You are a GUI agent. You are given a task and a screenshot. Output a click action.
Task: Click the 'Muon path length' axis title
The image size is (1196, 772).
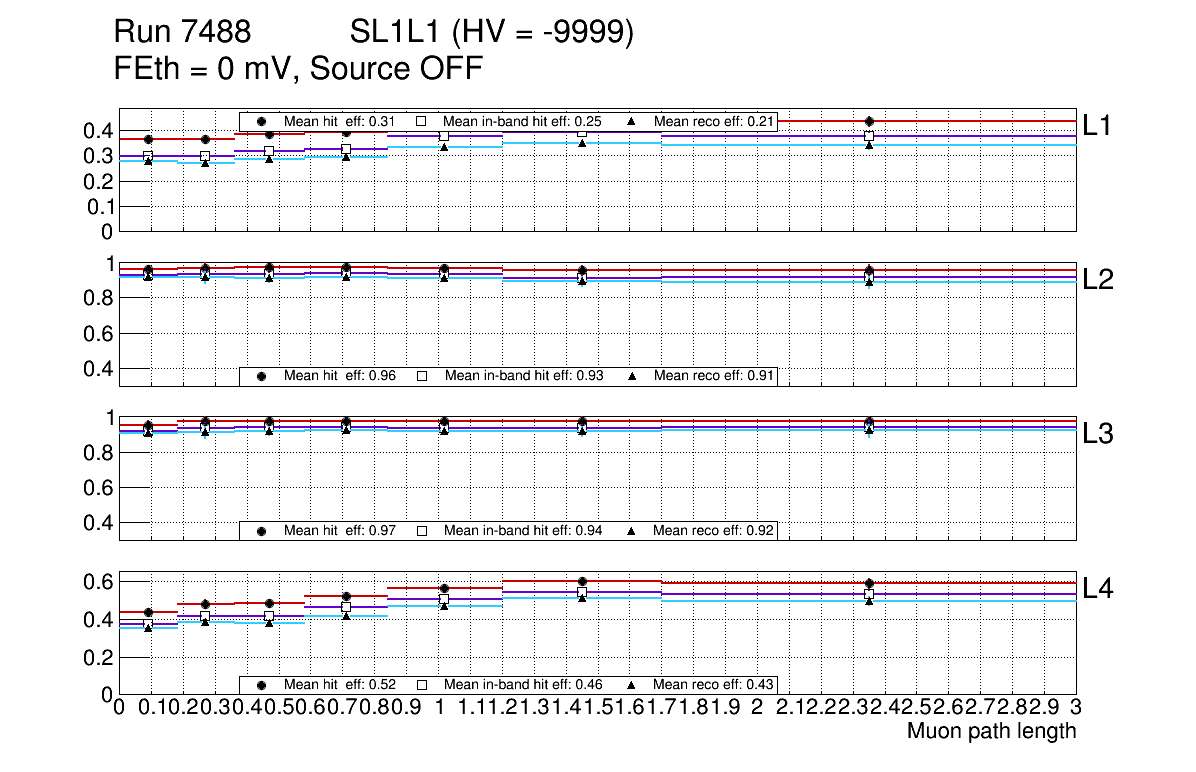991,731
